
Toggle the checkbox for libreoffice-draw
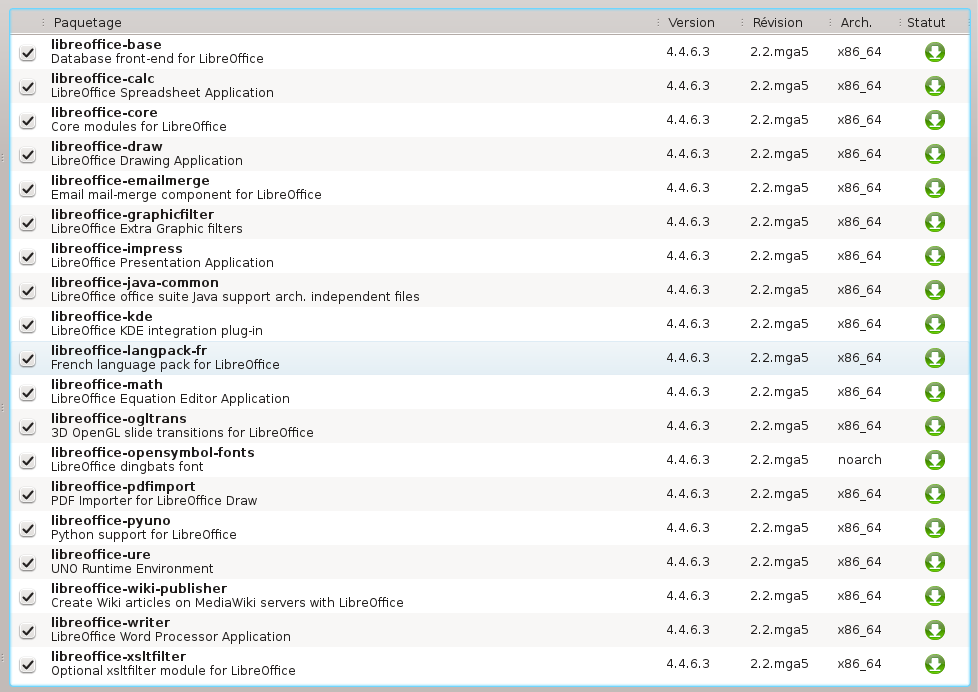[x=27, y=154]
